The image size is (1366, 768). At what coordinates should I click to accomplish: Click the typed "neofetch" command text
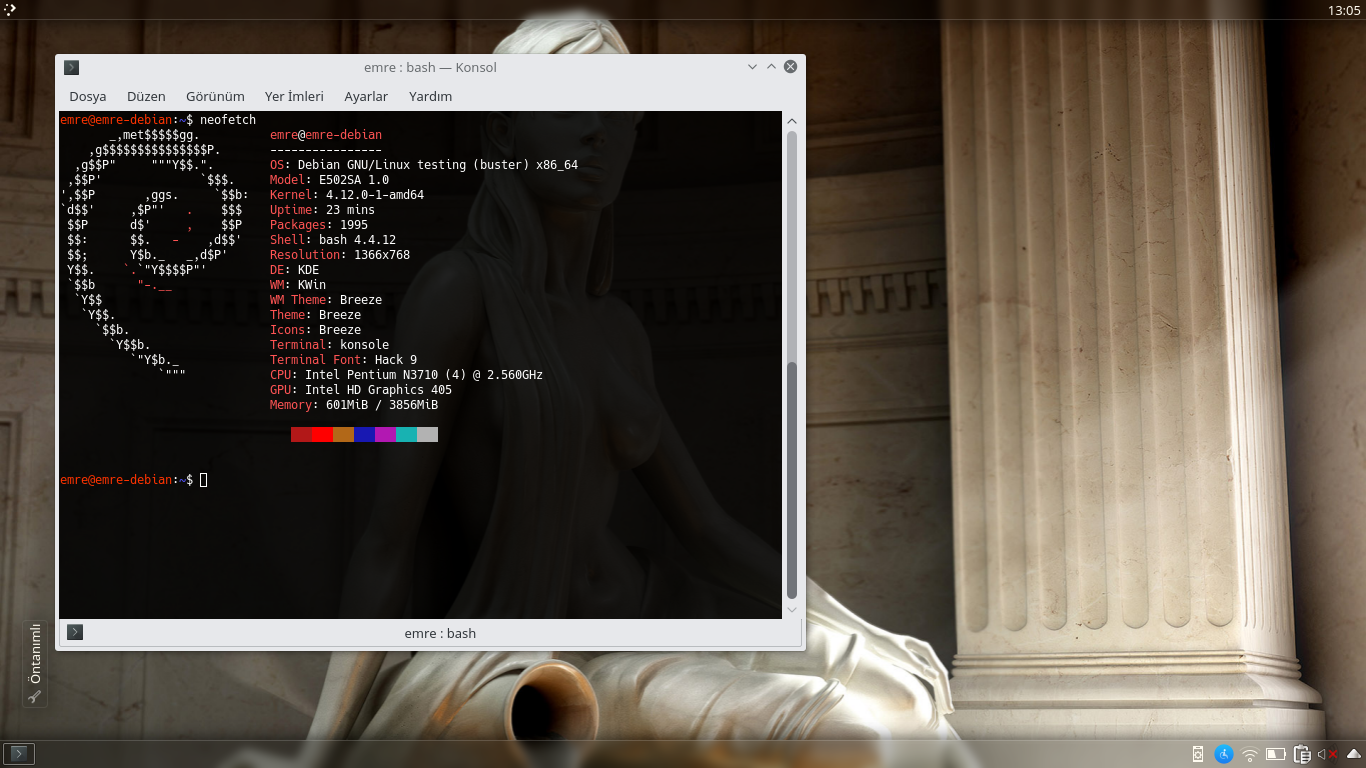pyautogui.click(x=228, y=120)
